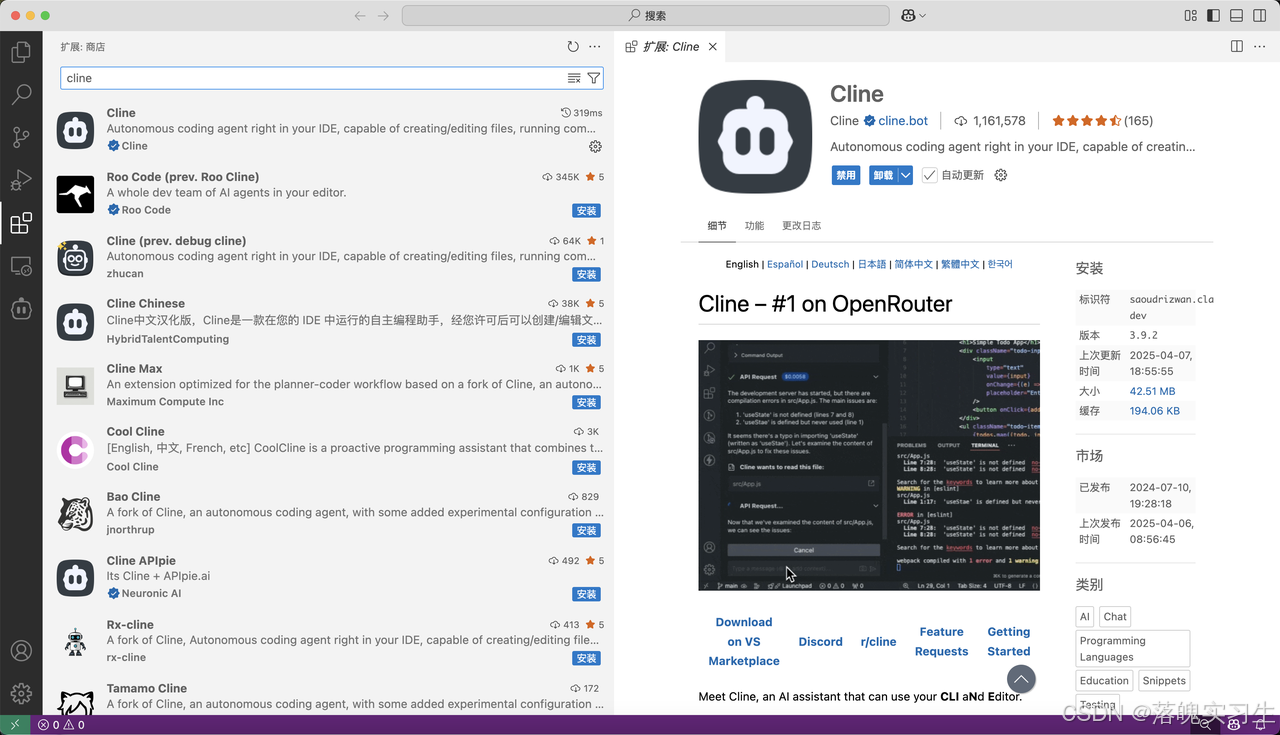Install the Cline Max extension

587,403
